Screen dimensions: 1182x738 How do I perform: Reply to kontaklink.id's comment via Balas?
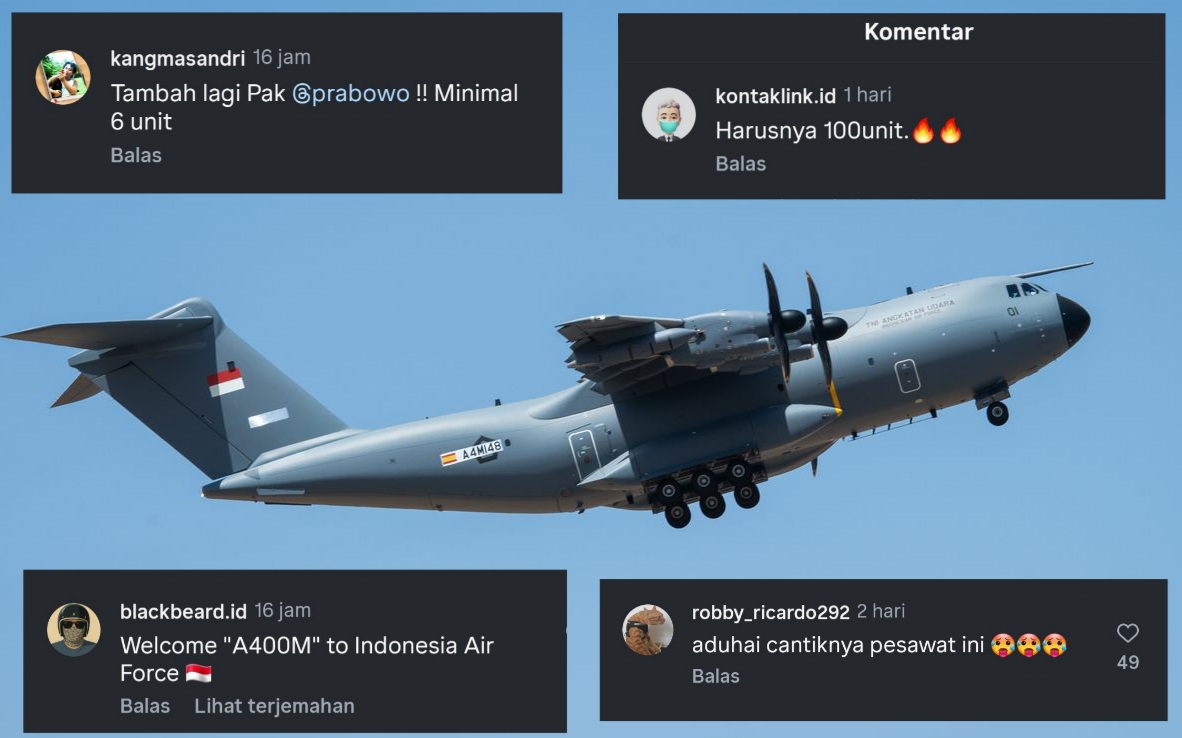click(740, 164)
